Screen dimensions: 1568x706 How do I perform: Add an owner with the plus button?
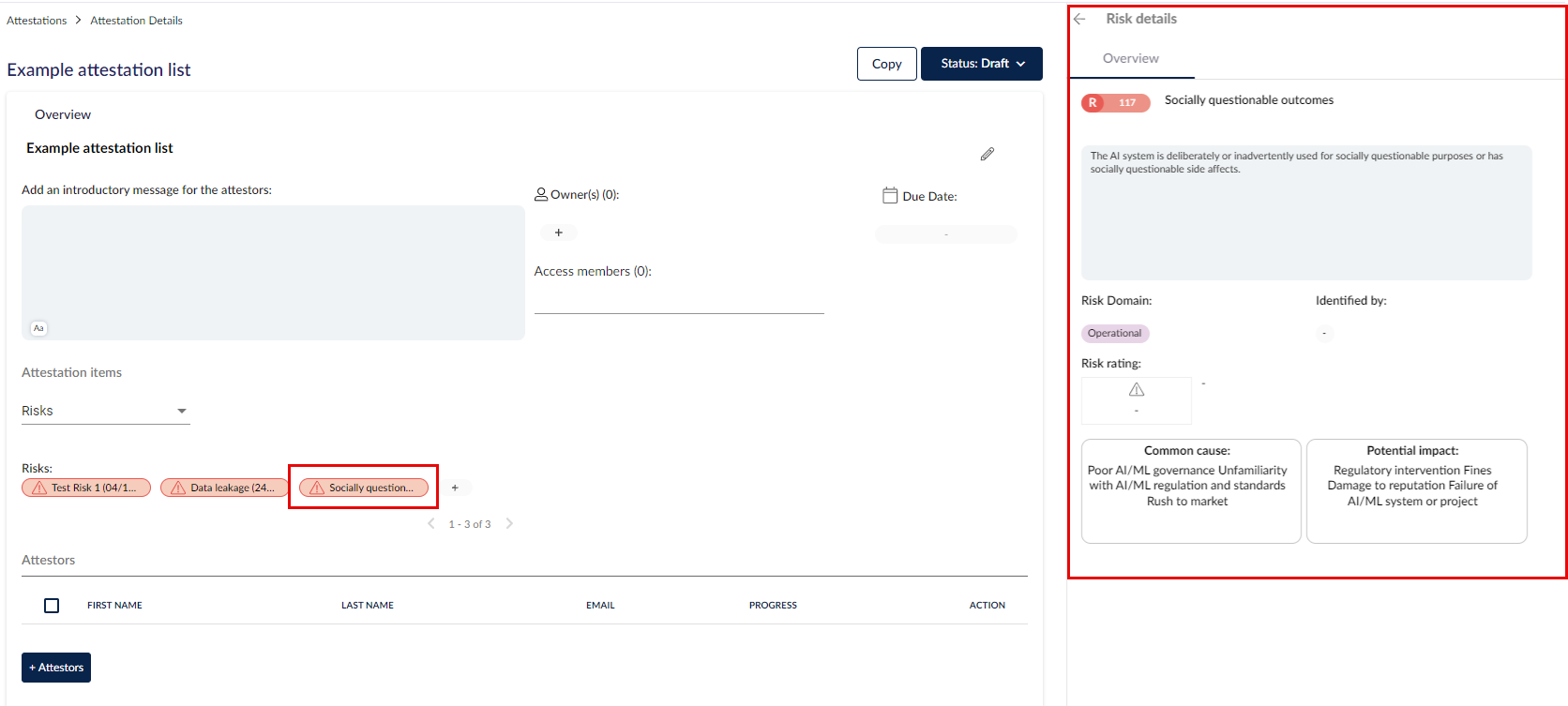pyautogui.click(x=559, y=233)
